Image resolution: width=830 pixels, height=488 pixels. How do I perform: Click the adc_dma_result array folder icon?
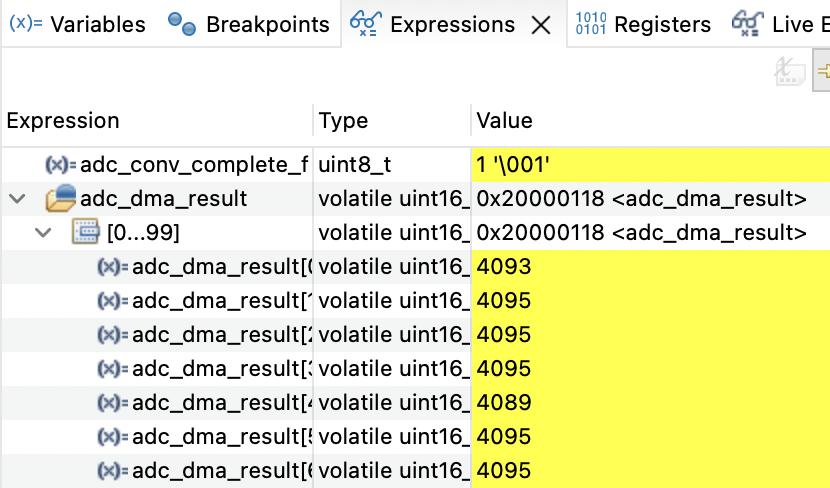tap(61, 199)
